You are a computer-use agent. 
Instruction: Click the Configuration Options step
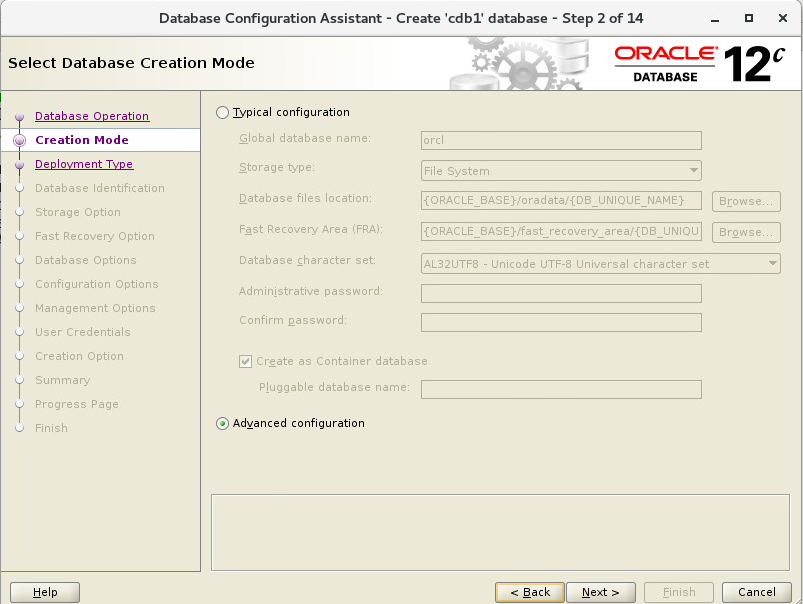(x=97, y=284)
